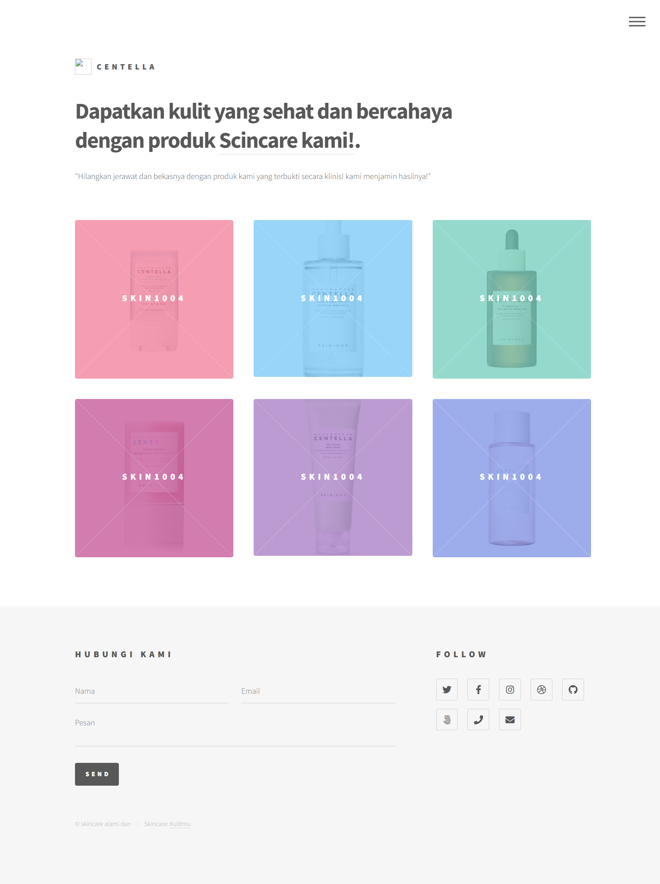Open the Twitter social icon
The height and width of the screenshot is (884, 660).
point(447,689)
